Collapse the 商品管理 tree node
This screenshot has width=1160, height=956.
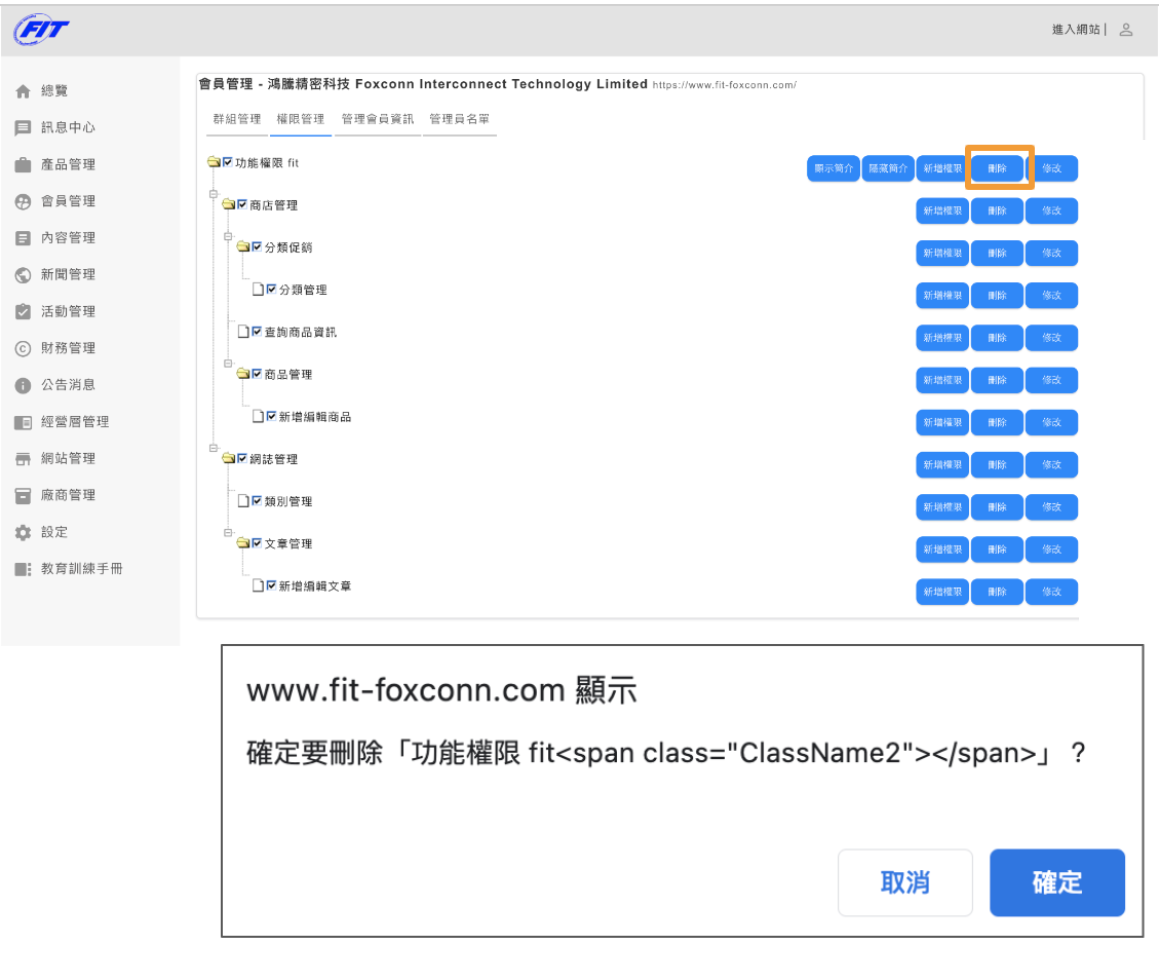pos(228,363)
